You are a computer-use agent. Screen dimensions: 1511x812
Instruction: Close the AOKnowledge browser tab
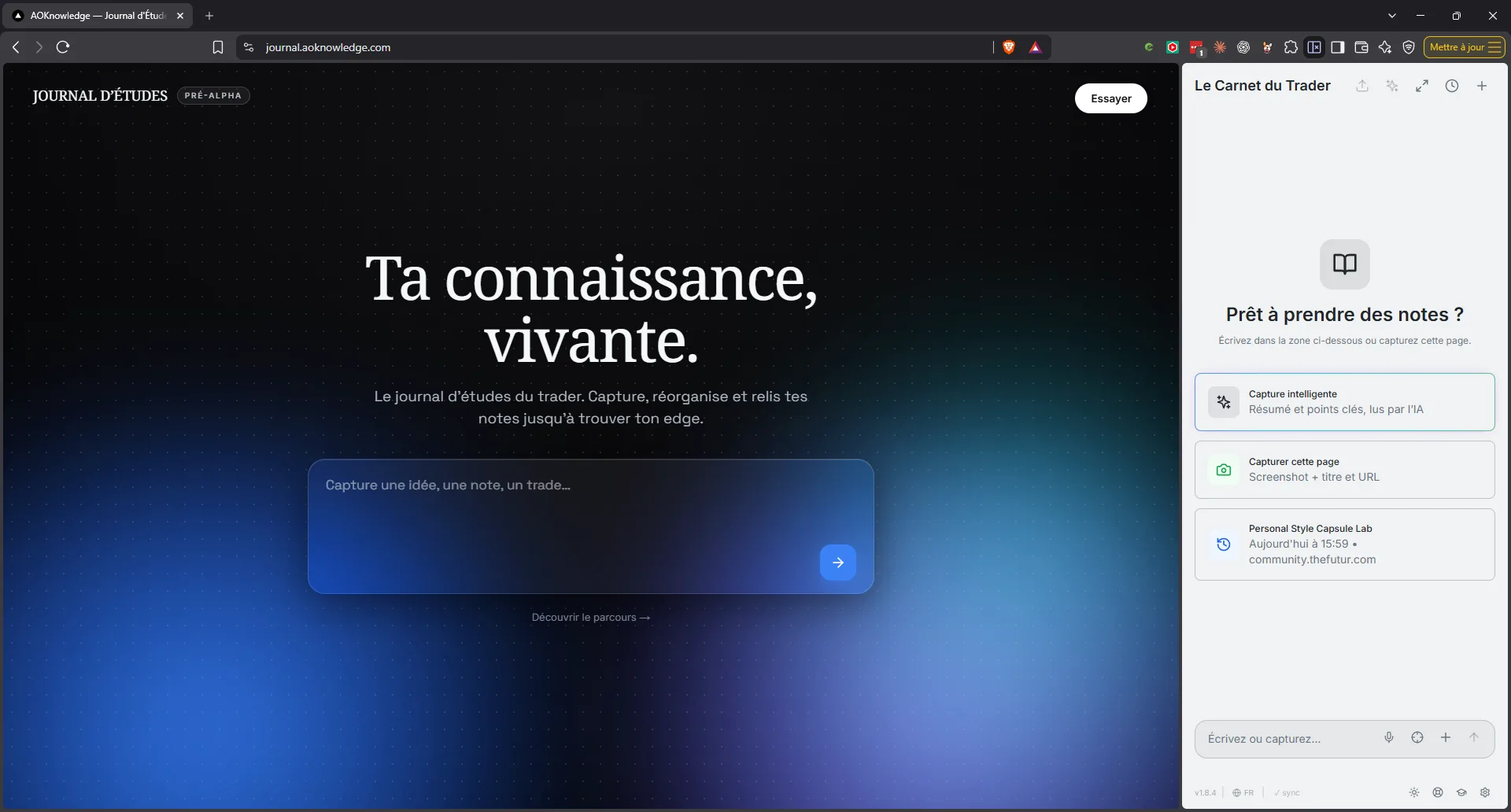pos(180,16)
